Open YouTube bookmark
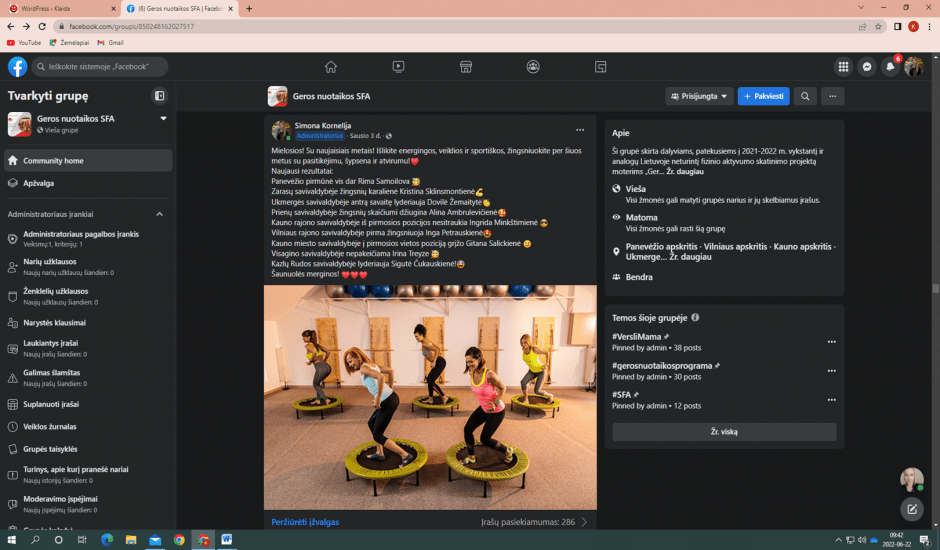The height and width of the screenshot is (550, 940). point(25,43)
